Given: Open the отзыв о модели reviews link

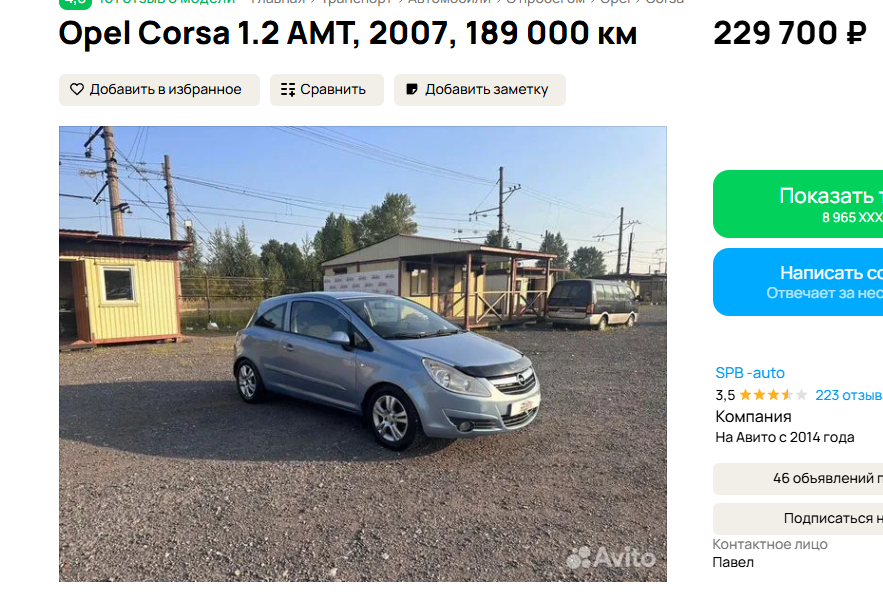Looking at the screenshot, I should pyautogui.click(x=167, y=2).
